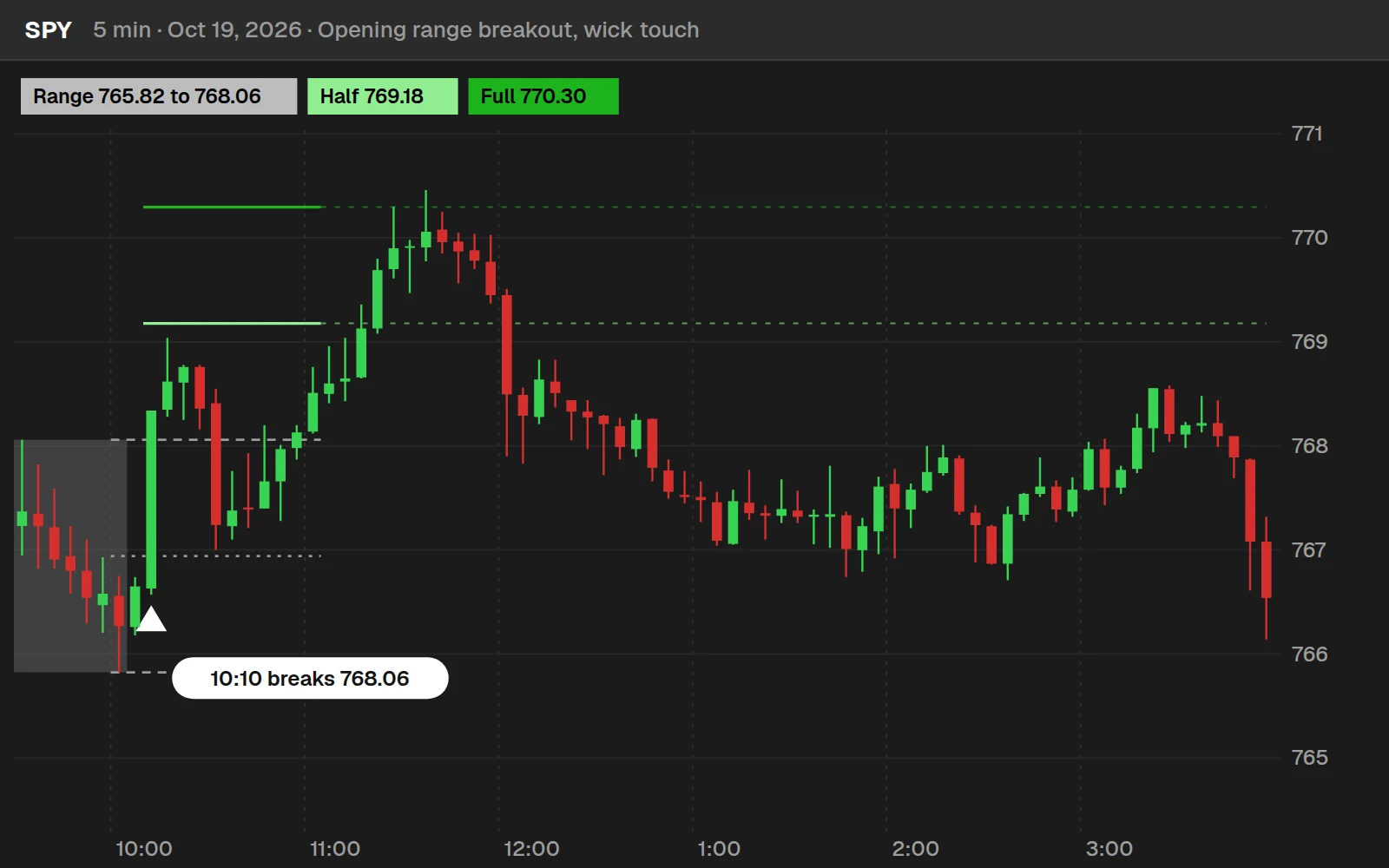
Task: Click the 770 price axis label
Action: pyautogui.click(x=1309, y=238)
